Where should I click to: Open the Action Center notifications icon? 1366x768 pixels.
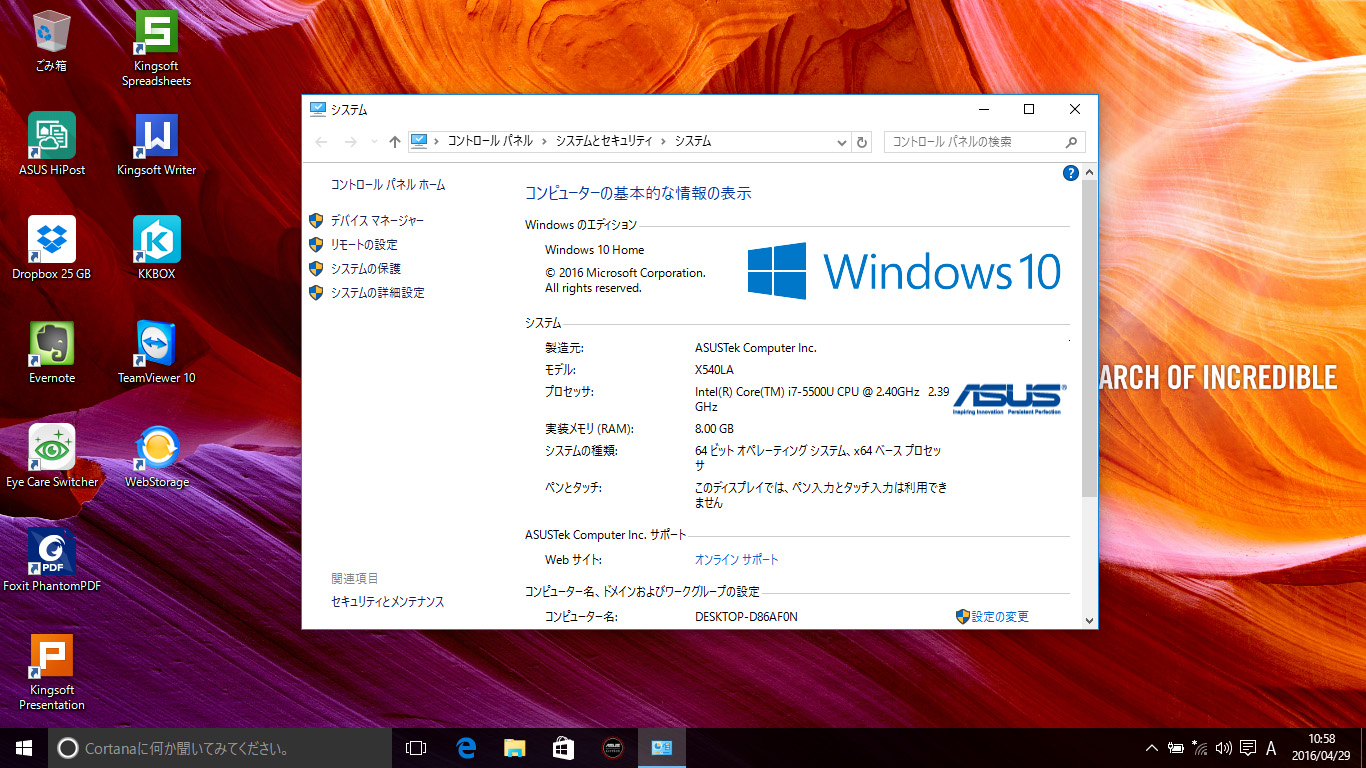pyautogui.click(x=1247, y=748)
